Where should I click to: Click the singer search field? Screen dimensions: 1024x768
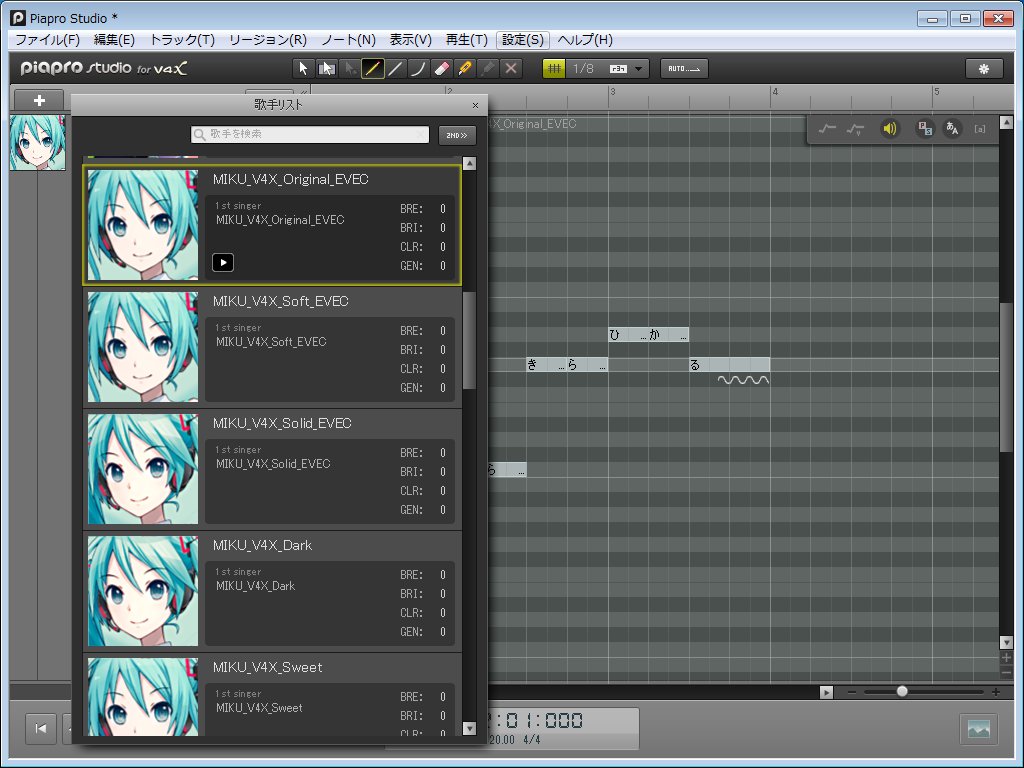pos(310,134)
